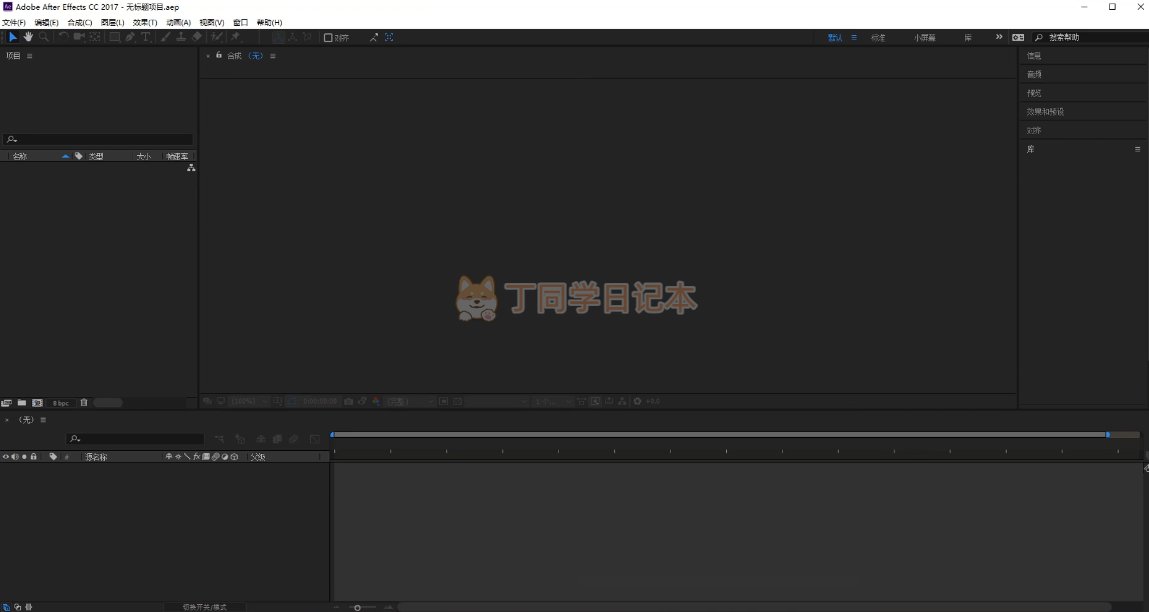
Task: Select the Pan Behind anchor point tool
Action: point(95,37)
